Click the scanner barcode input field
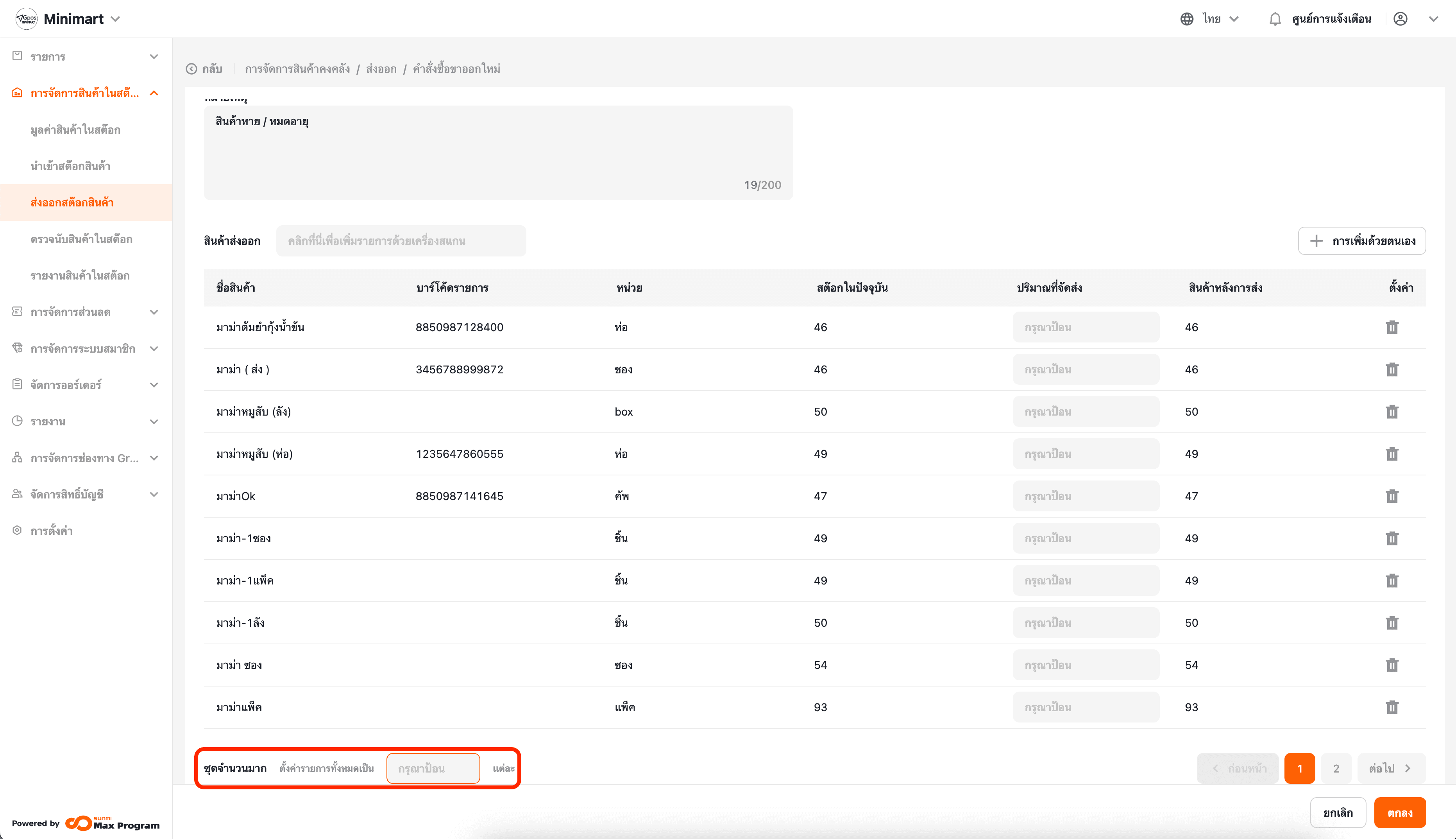Image resolution: width=1456 pixels, height=839 pixels. [401, 241]
